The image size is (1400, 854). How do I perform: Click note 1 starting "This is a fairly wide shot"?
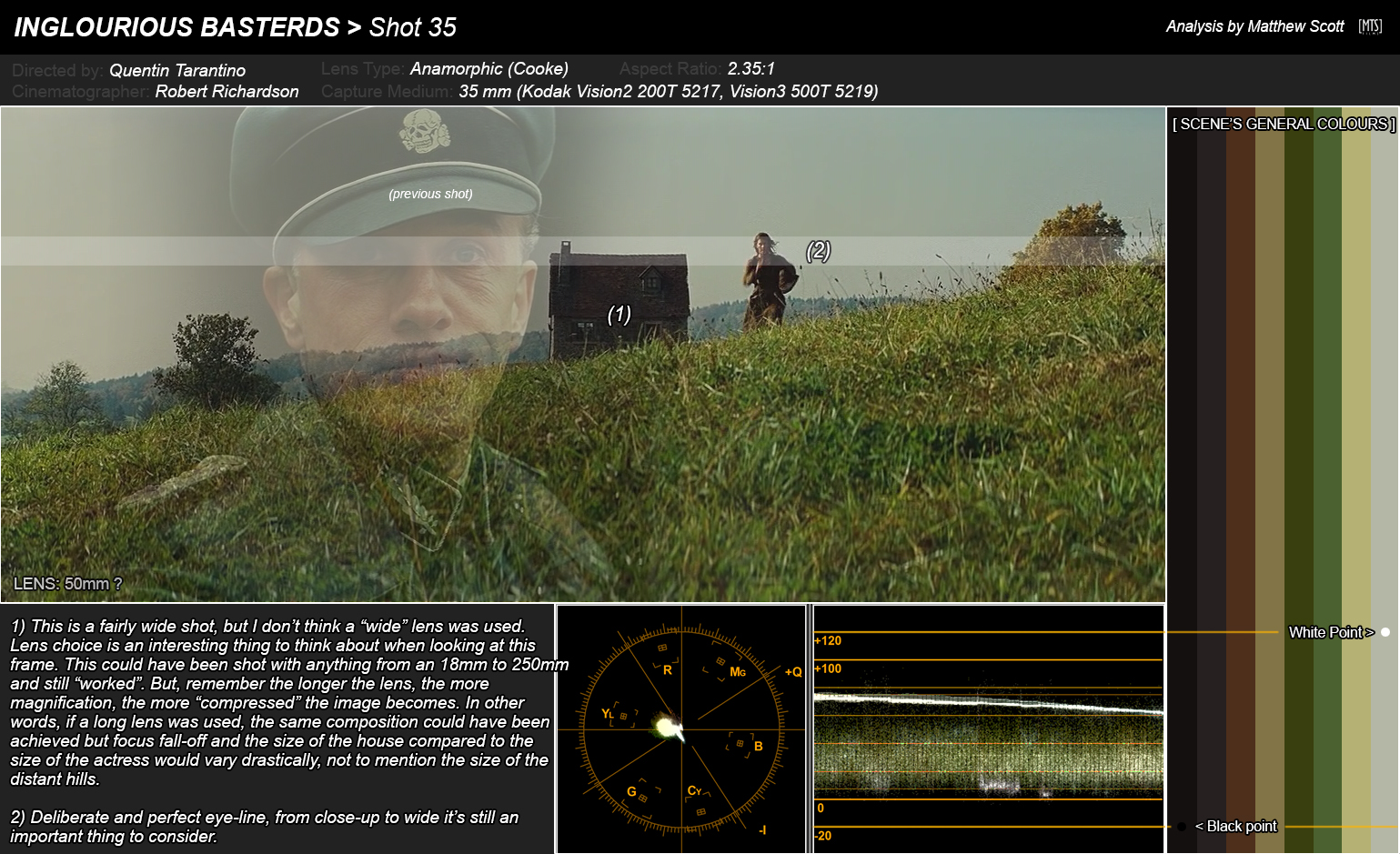pos(287,702)
